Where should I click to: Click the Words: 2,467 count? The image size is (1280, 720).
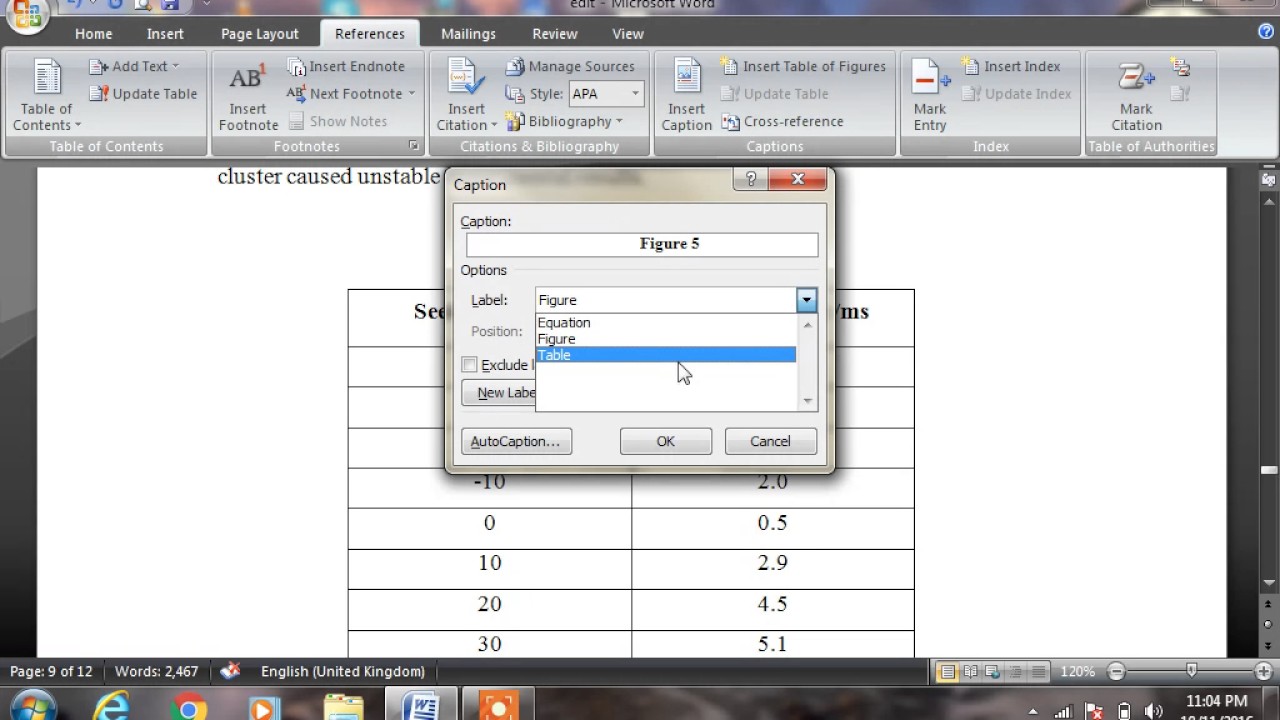click(x=156, y=671)
